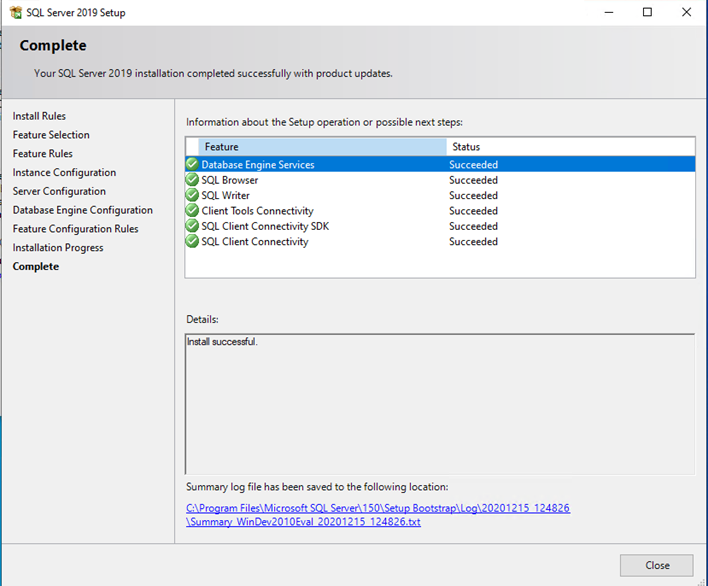The image size is (708, 586).
Task: Select the SQL Browser feature row
Action: pyautogui.click(x=440, y=180)
